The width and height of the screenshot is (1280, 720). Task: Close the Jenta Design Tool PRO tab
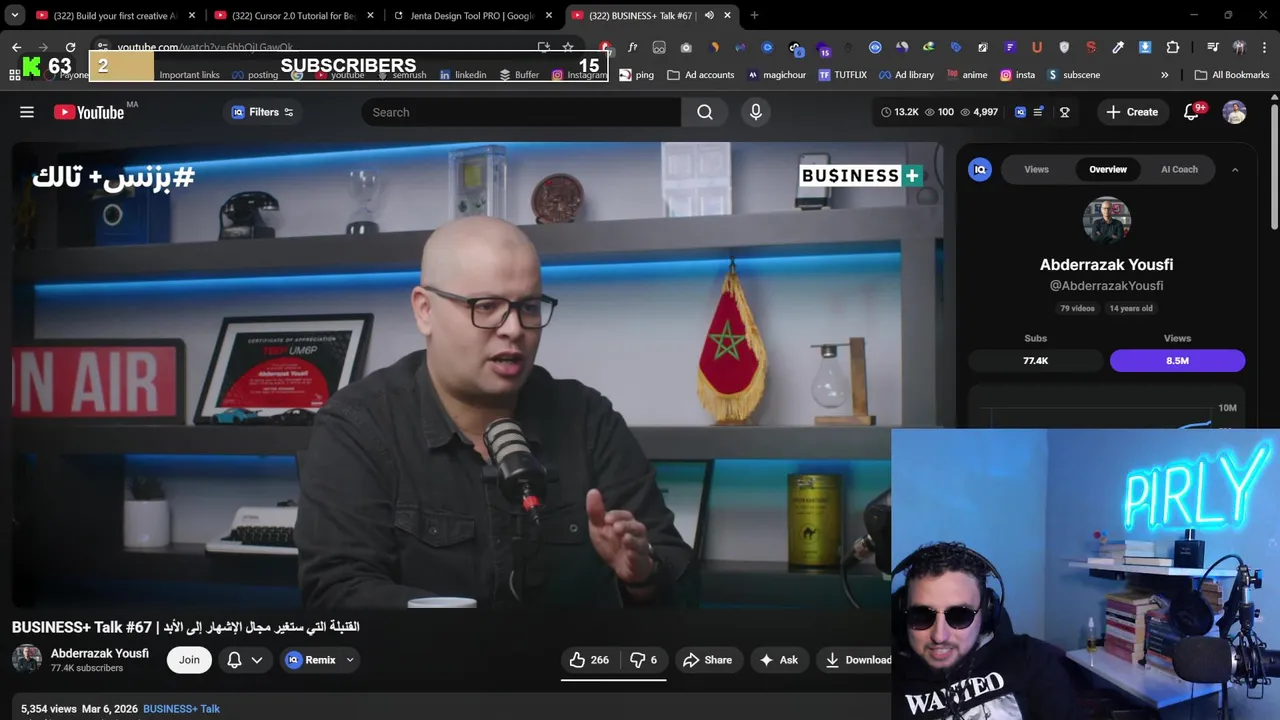(549, 15)
